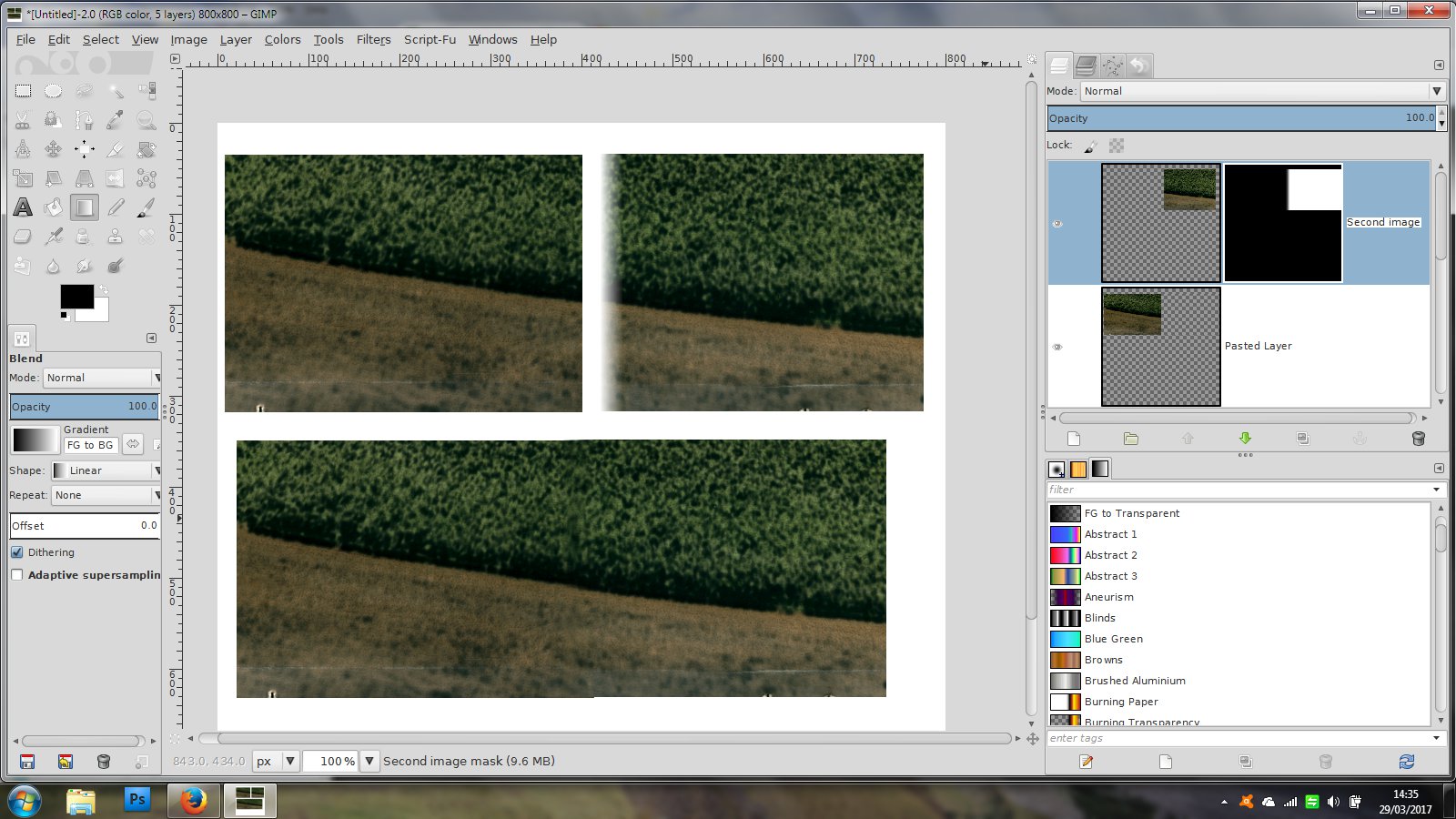1456x819 pixels.
Task: Select the Ellipse Select tool
Action: (x=54, y=91)
